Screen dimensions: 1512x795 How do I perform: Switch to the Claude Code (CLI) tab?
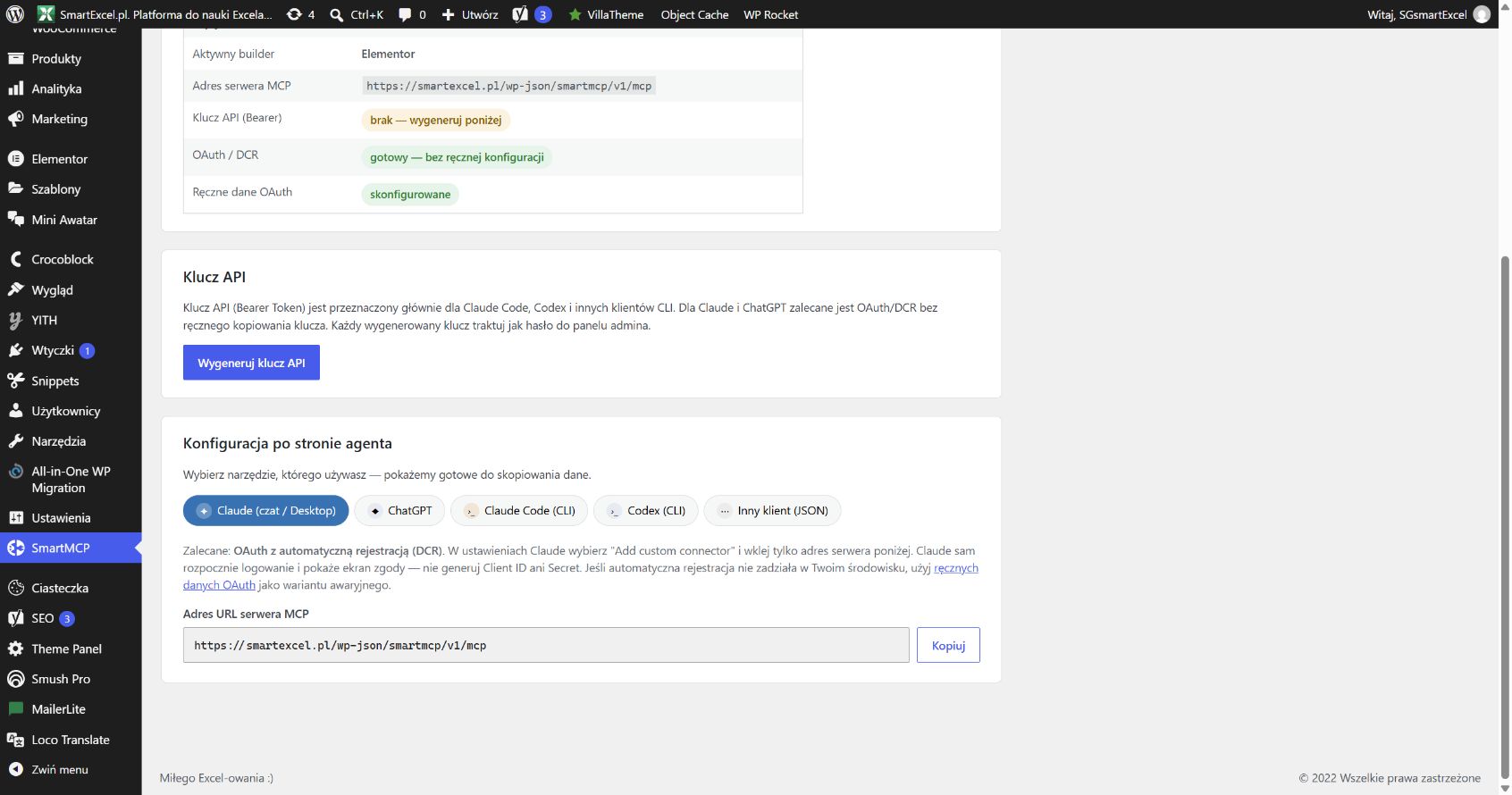(x=519, y=511)
